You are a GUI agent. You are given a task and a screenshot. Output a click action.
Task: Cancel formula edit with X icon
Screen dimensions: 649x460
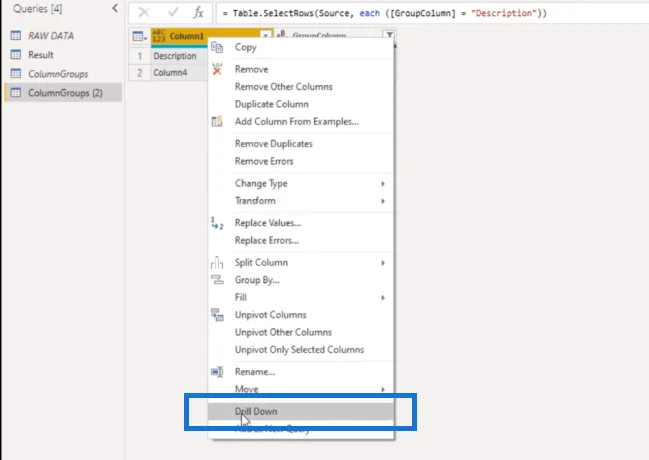tap(144, 12)
